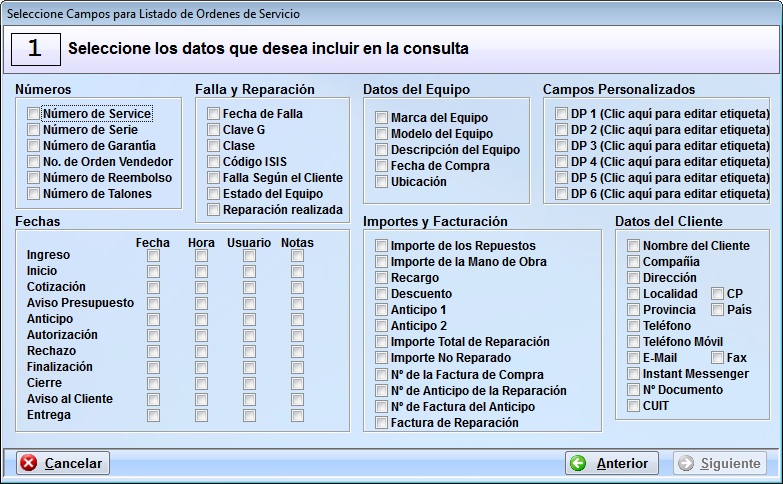Toggle the Notas checkbox for Entrega
Viewport: 783px width, 484px height.
[297, 415]
